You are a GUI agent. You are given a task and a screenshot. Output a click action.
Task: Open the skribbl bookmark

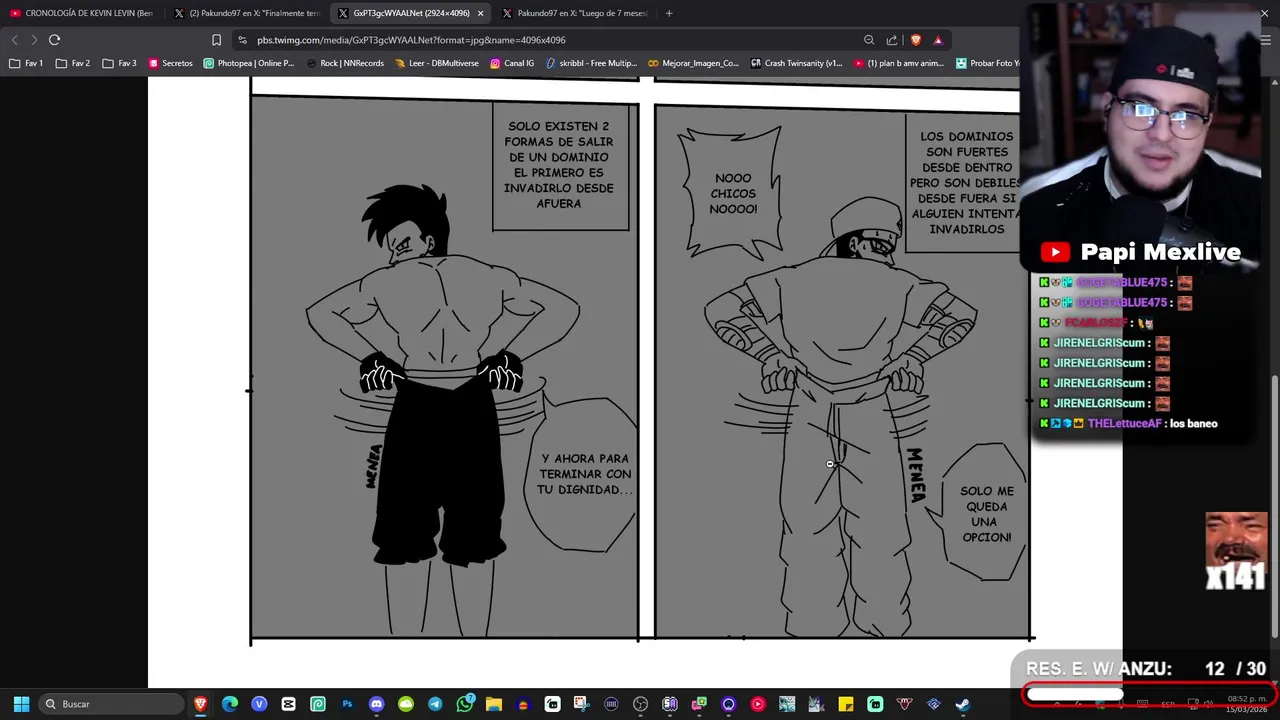(591, 63)
